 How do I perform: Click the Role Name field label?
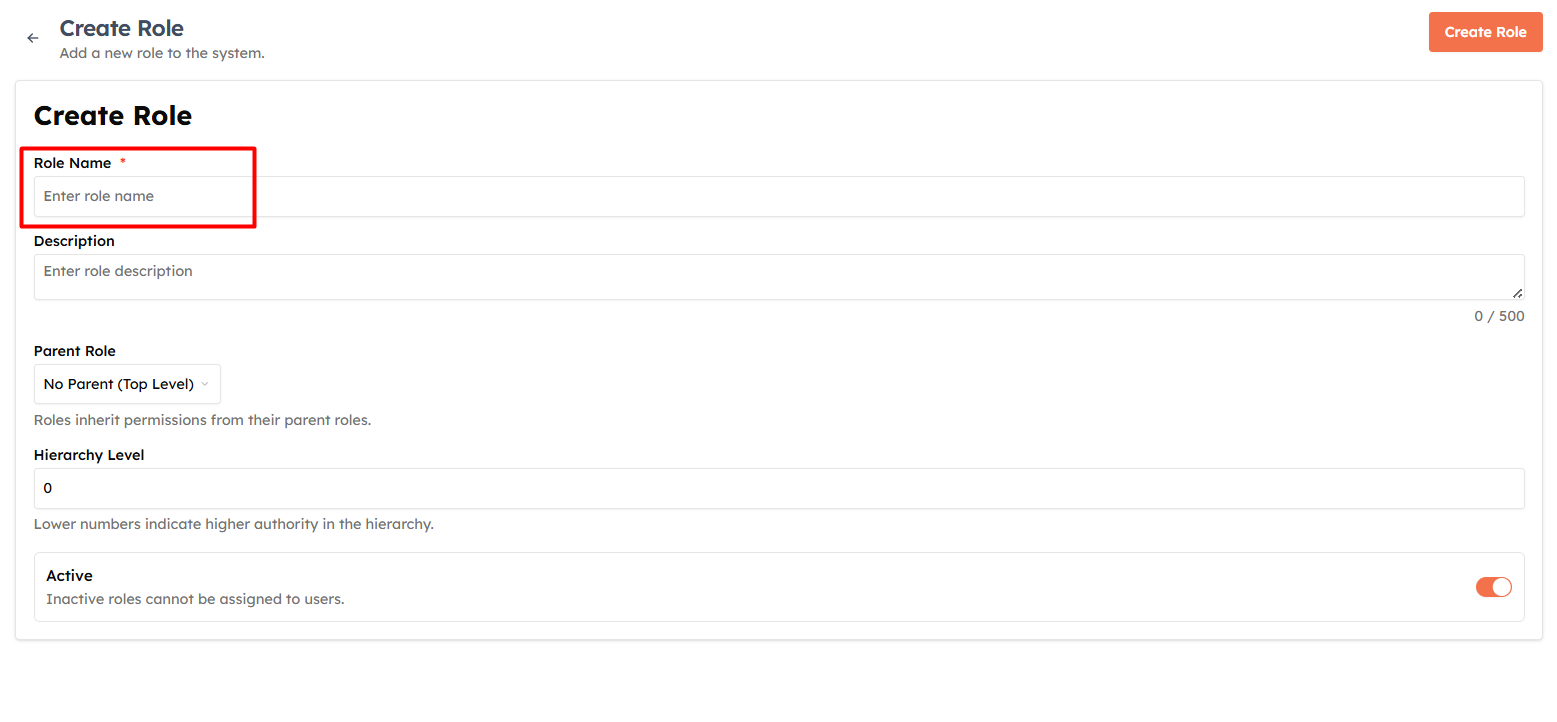tap(73, 163)
